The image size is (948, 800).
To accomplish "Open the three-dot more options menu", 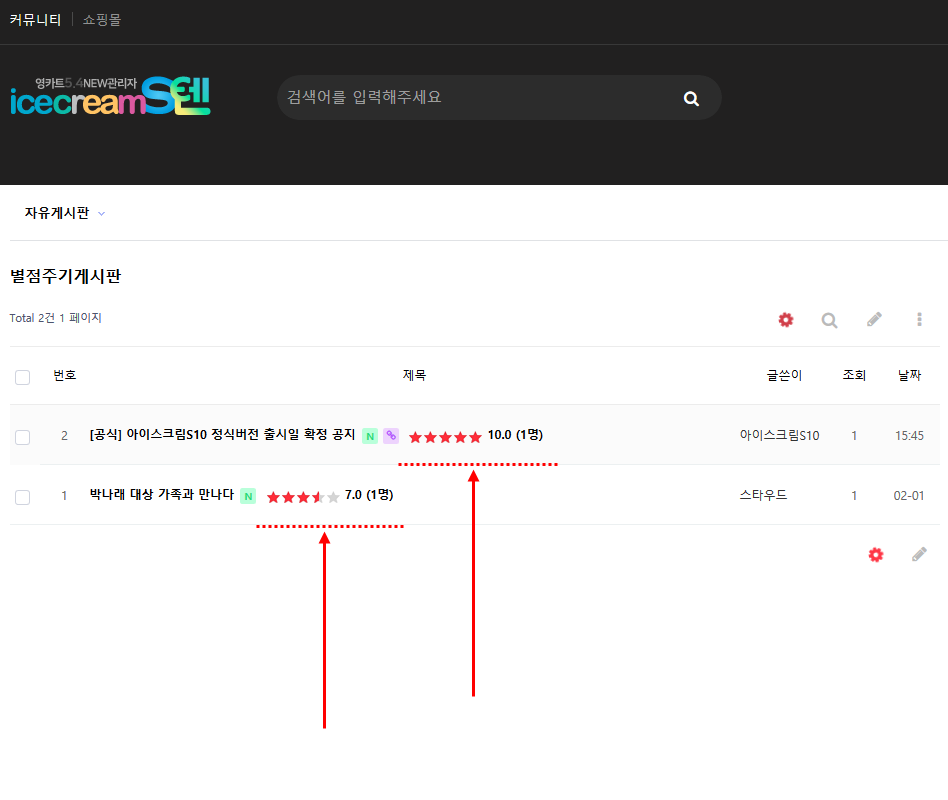I will [919, 320].
